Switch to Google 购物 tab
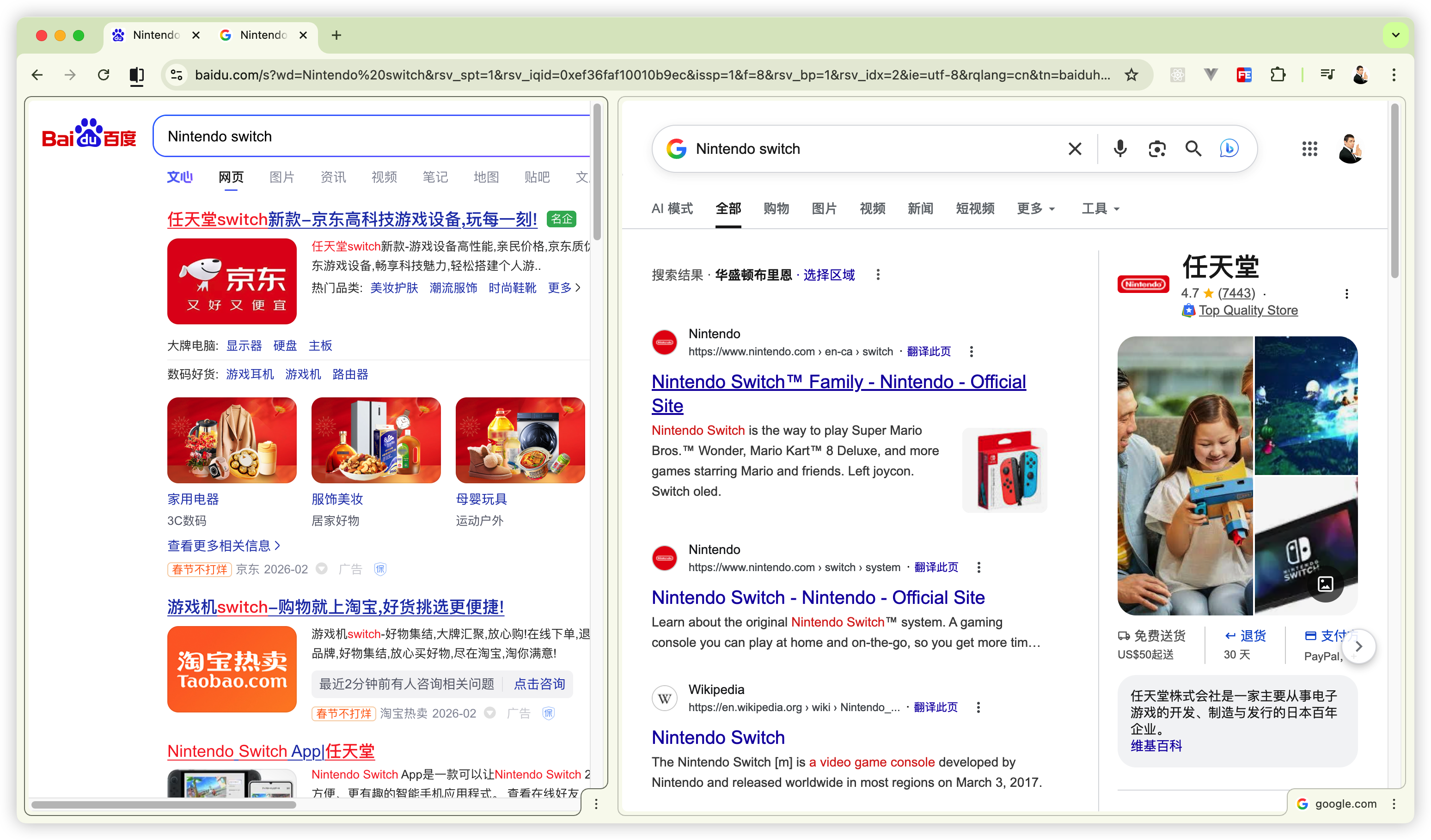Screen dimensions: 1431x840 coord(776,209)
